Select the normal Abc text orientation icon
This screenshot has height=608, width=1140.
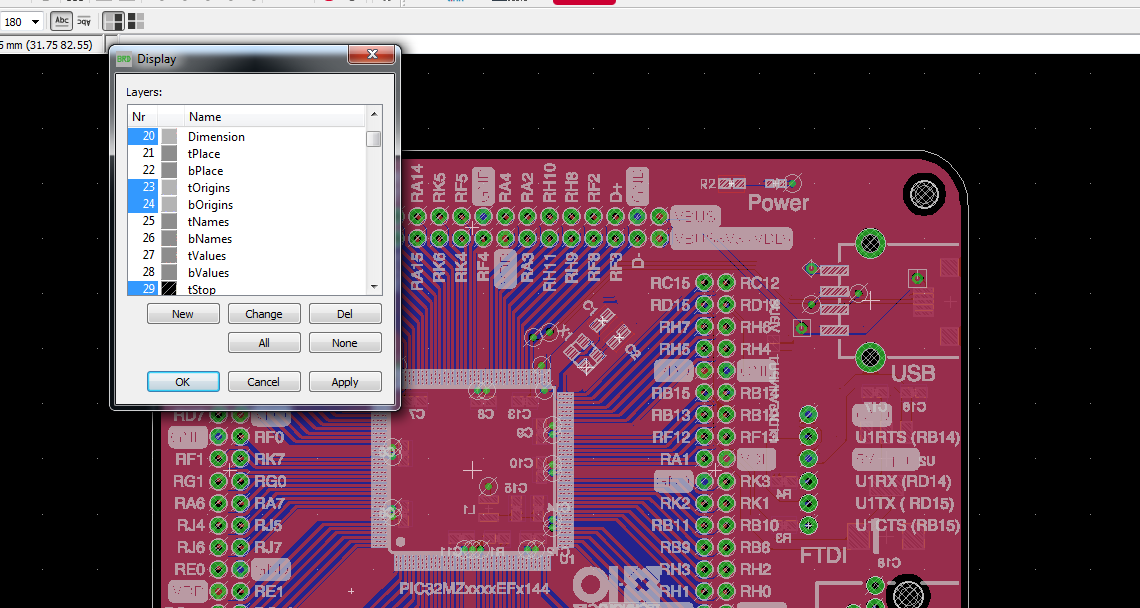pos(62,21)
